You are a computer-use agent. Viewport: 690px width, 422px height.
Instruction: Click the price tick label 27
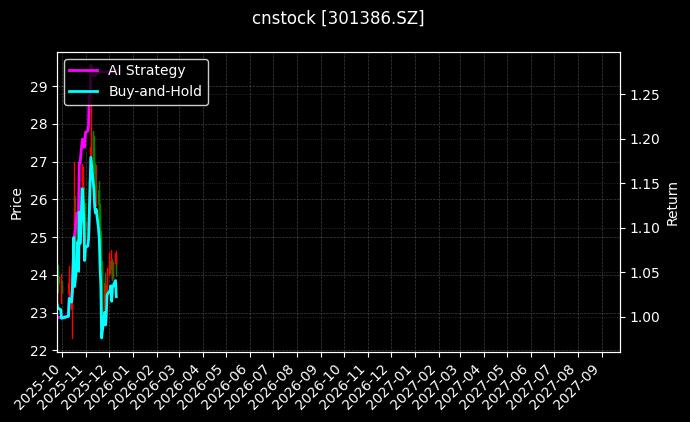coord(38,162)
